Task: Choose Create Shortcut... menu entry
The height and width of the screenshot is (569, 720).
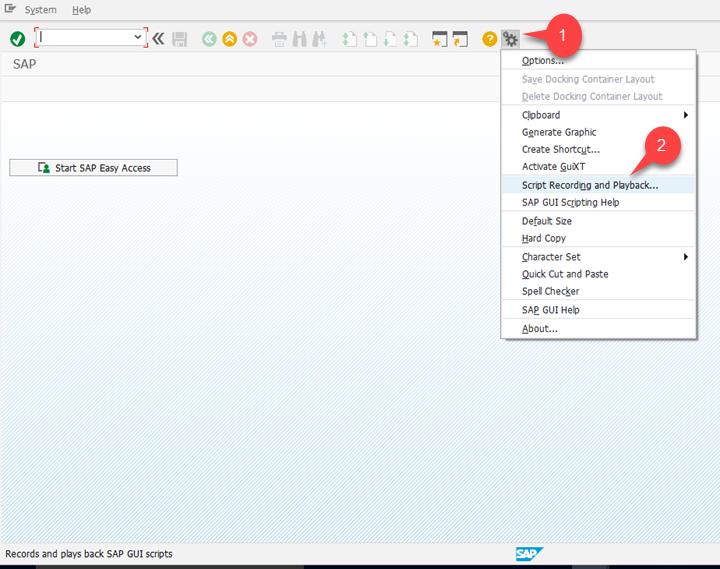Action: [x=598, y=149]
